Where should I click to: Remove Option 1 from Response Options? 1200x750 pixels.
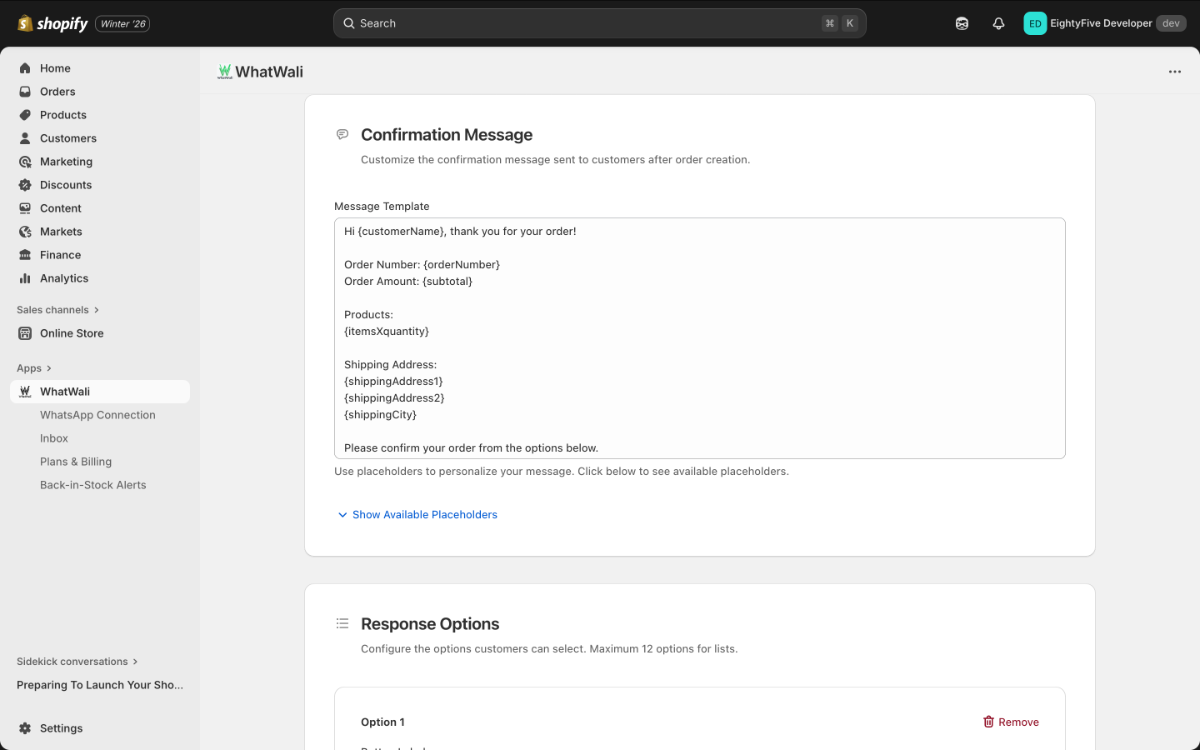tap(1011, 721)
